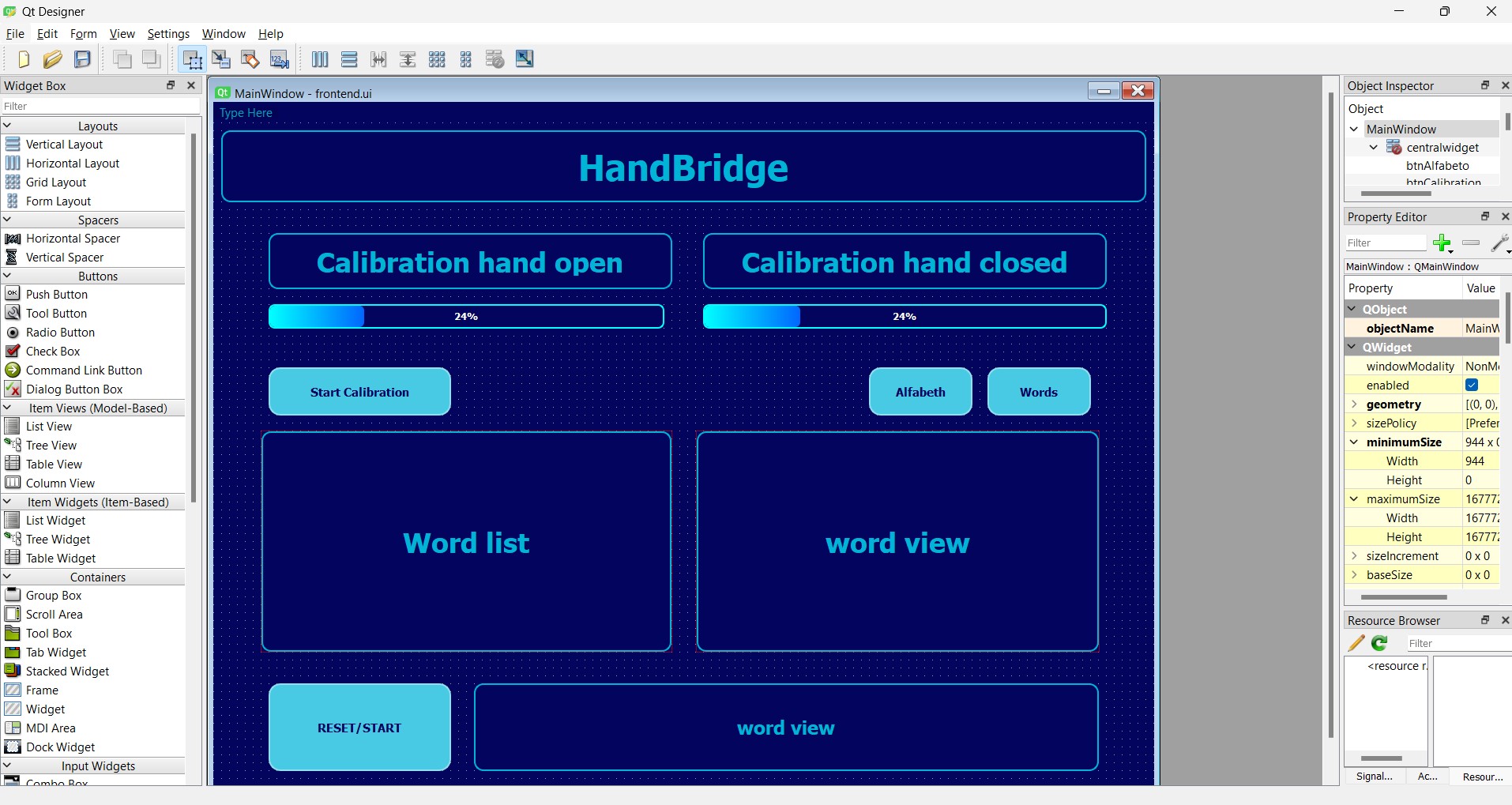Click Edit Resources pencil icon
The width and height of the screenshot is (1512, 805).
point(1356,643)
